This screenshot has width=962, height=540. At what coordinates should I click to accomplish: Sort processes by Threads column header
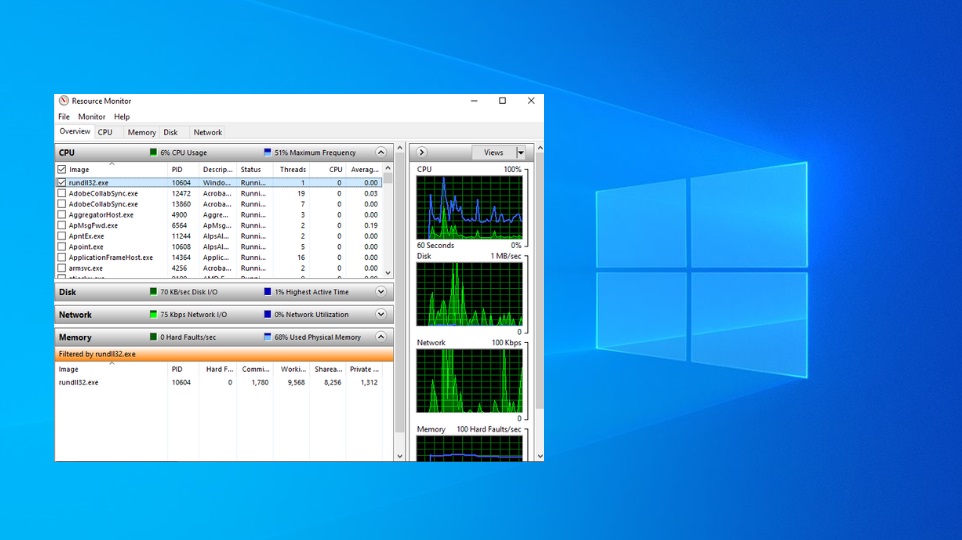pos(293,170)
